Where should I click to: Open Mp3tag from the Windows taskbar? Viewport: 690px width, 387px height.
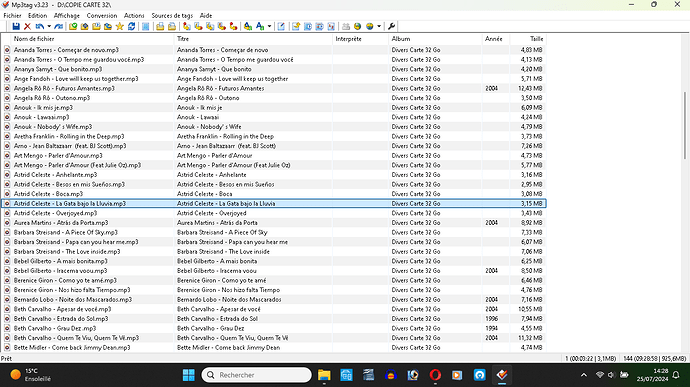(502, 375)
